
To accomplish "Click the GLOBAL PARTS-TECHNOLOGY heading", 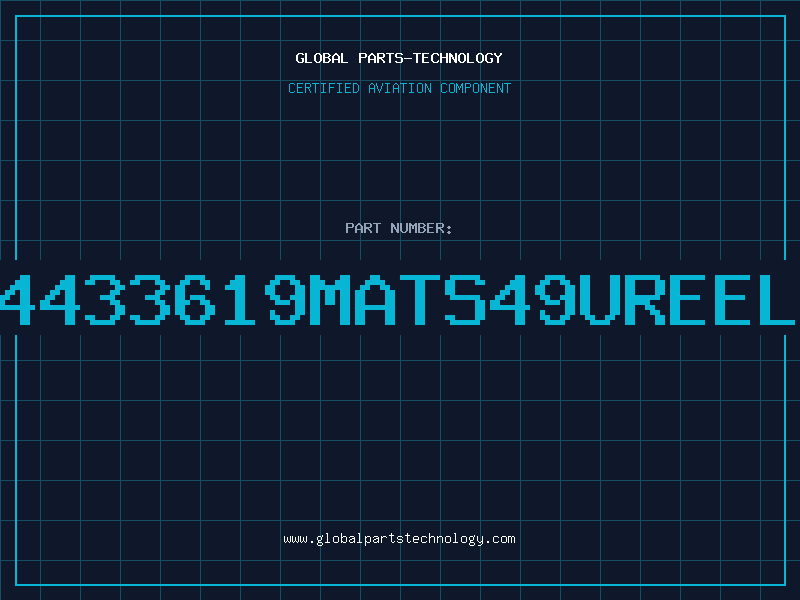I will (399, 58).
